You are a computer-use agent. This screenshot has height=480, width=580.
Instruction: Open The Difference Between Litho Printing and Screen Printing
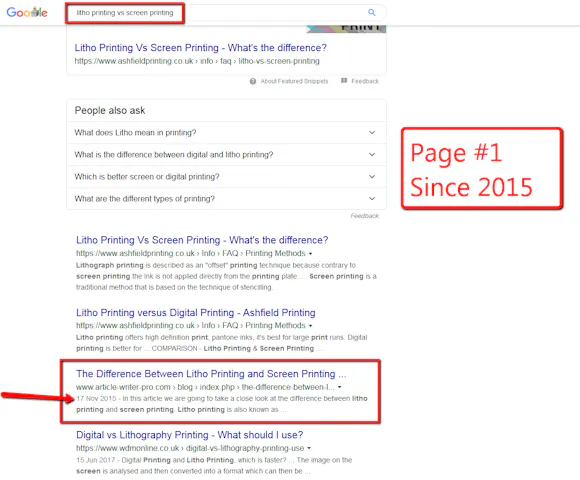(x=211, y=374)
